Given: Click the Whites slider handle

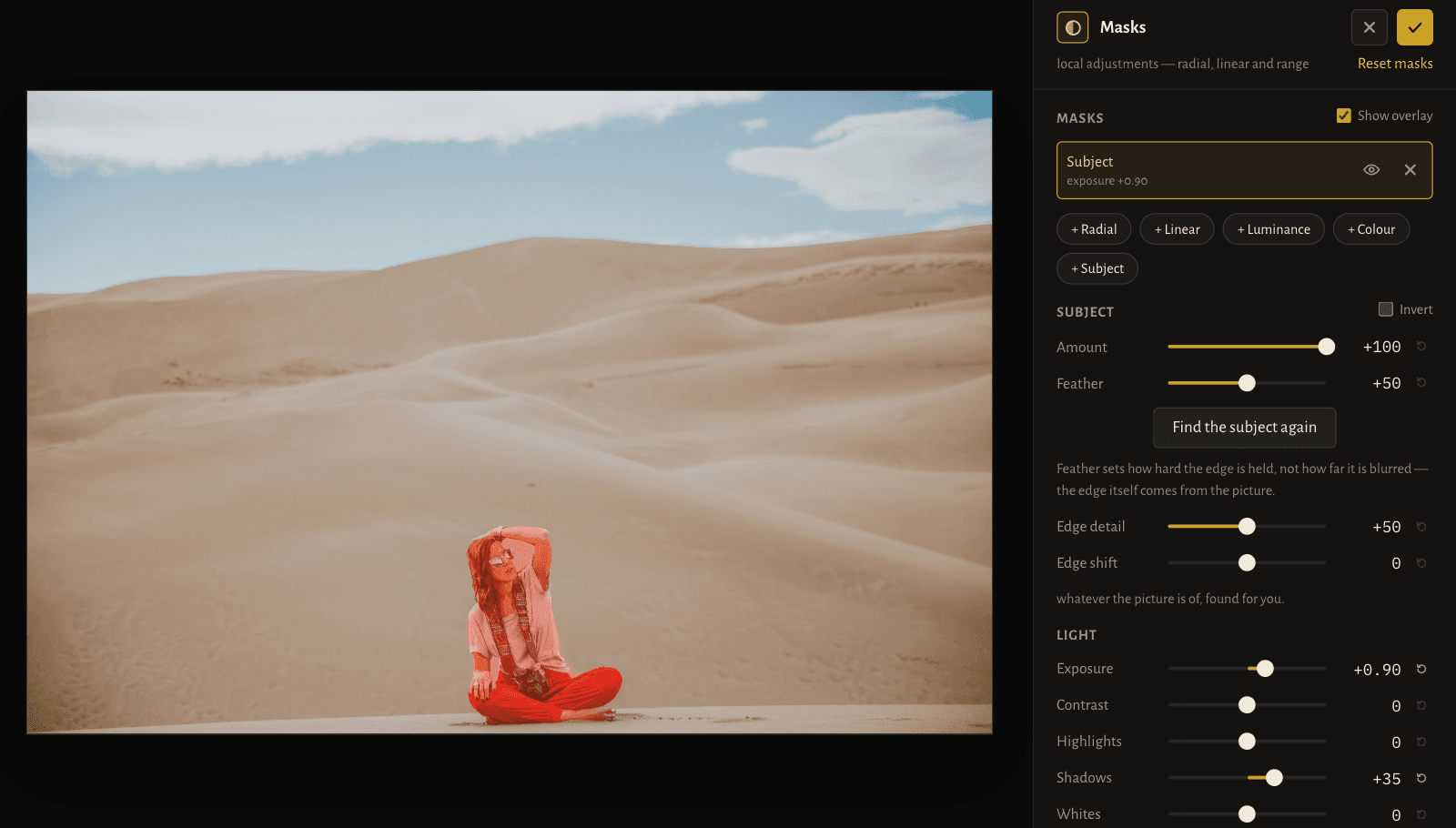Looking at the screenshot, I should [x=1247, y=813].
